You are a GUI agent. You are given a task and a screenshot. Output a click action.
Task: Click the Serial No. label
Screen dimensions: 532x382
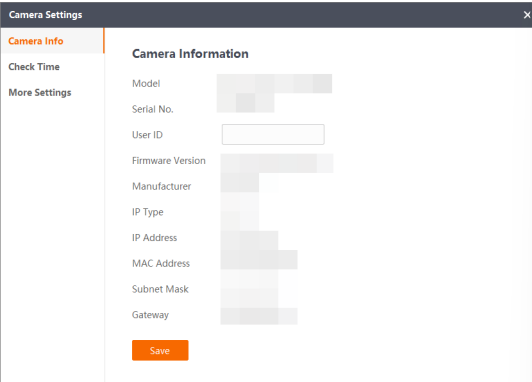[153, 109]
